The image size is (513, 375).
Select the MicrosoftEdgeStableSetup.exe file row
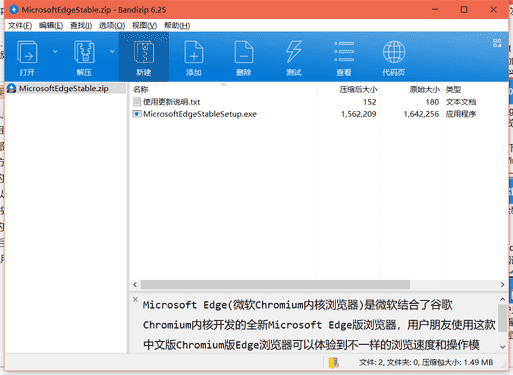pyautogui.click(x=319, y=114)
